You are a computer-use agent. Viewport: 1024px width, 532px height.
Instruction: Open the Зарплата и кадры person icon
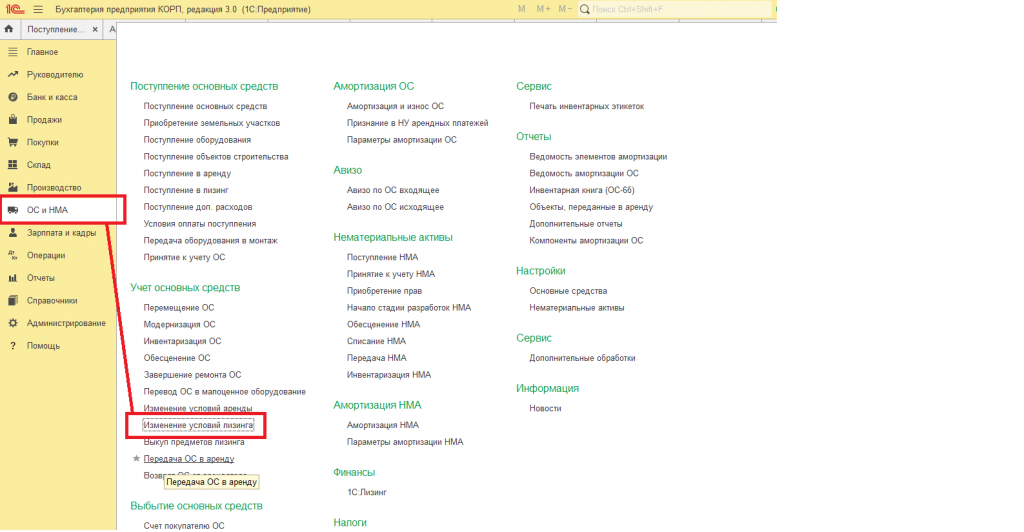(12, 232)
